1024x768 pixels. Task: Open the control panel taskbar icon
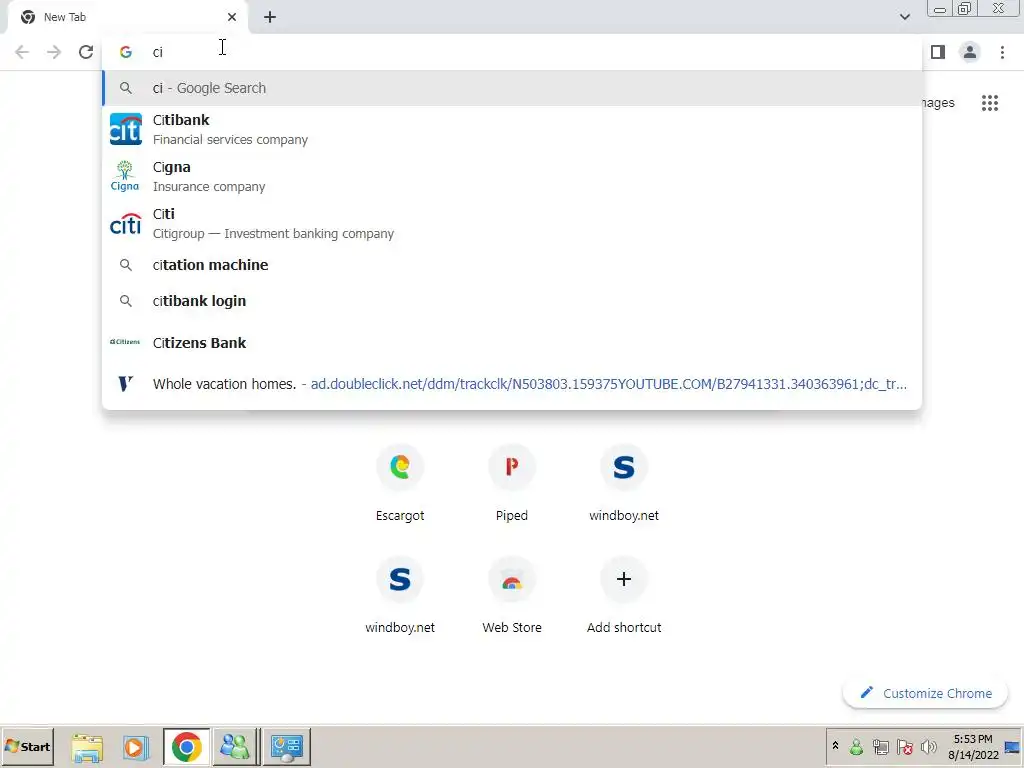(287, 747)
